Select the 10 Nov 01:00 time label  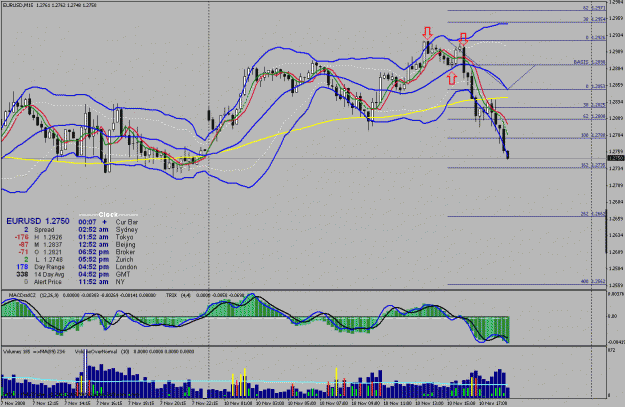point(237,403)
